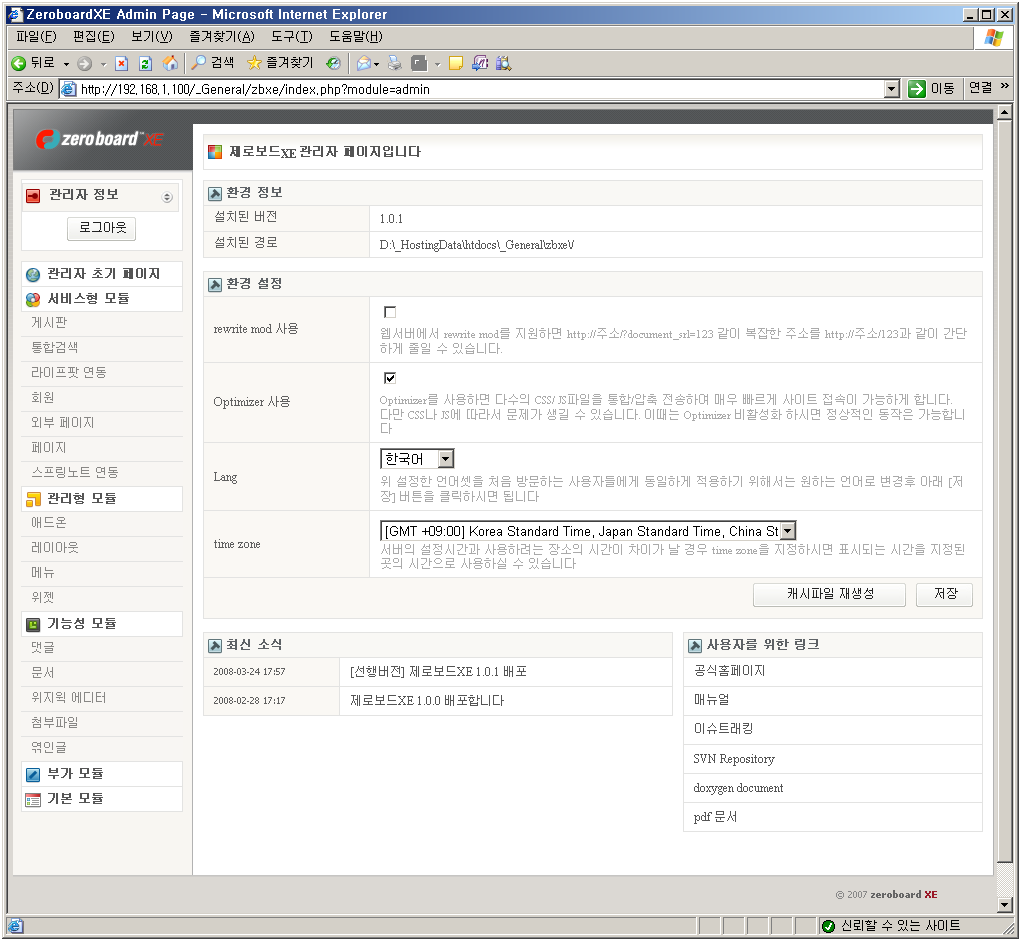Open the doxygen document link
The height and width of the screenshot is (941, 1021).
click(738, 789)
